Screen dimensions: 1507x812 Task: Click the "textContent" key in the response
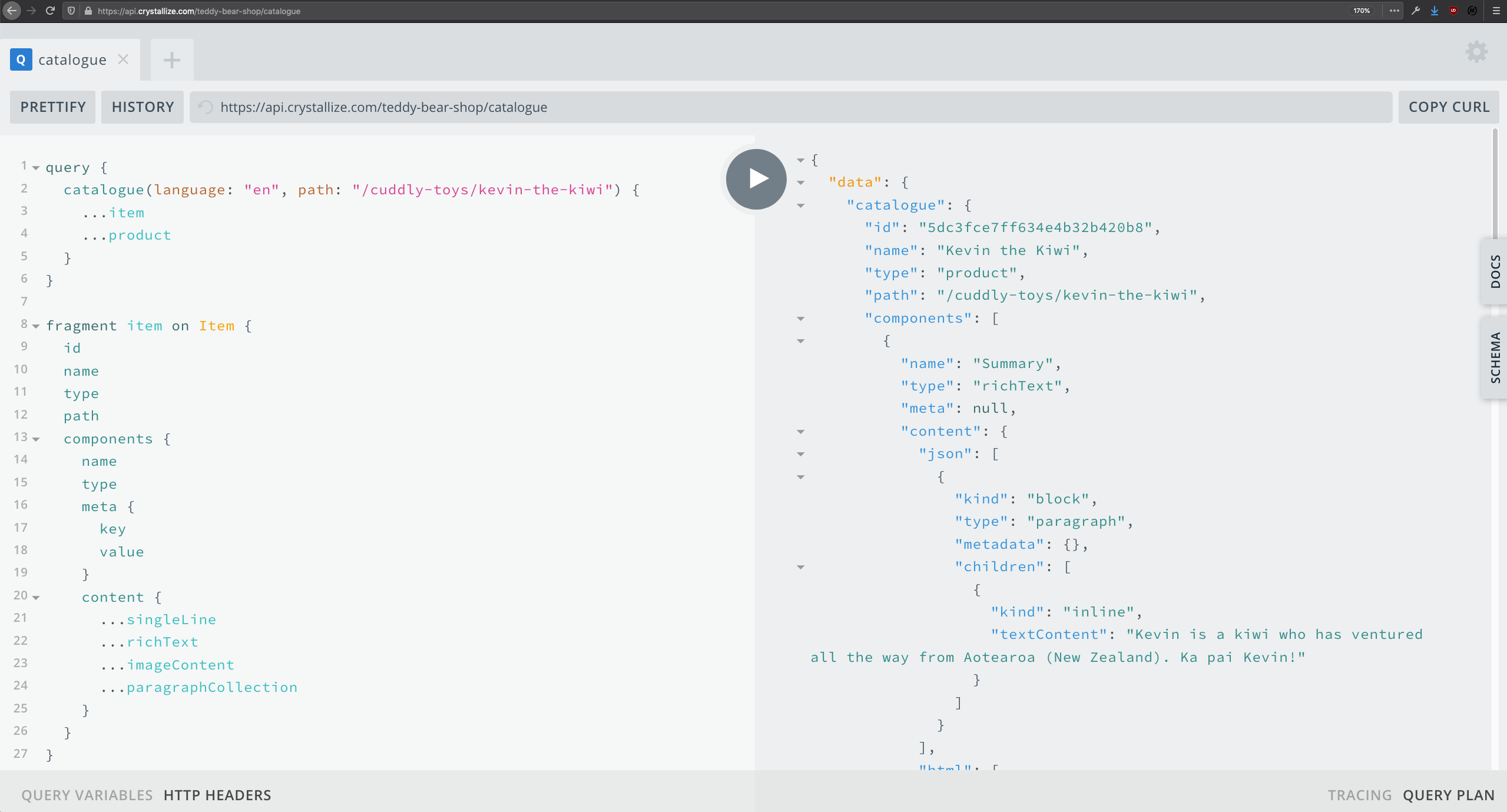[x=1049, y=634]
